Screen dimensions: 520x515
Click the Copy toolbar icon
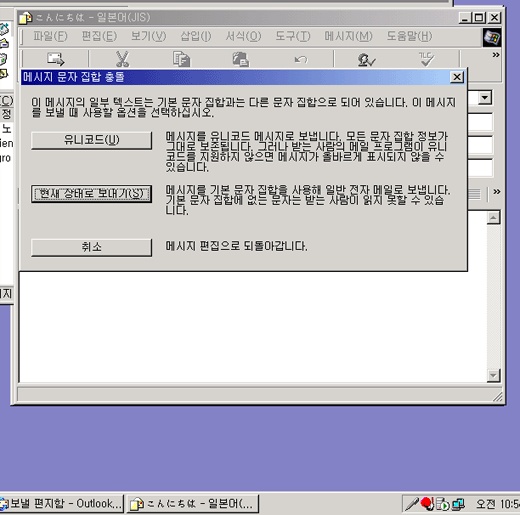coord(182,59)
